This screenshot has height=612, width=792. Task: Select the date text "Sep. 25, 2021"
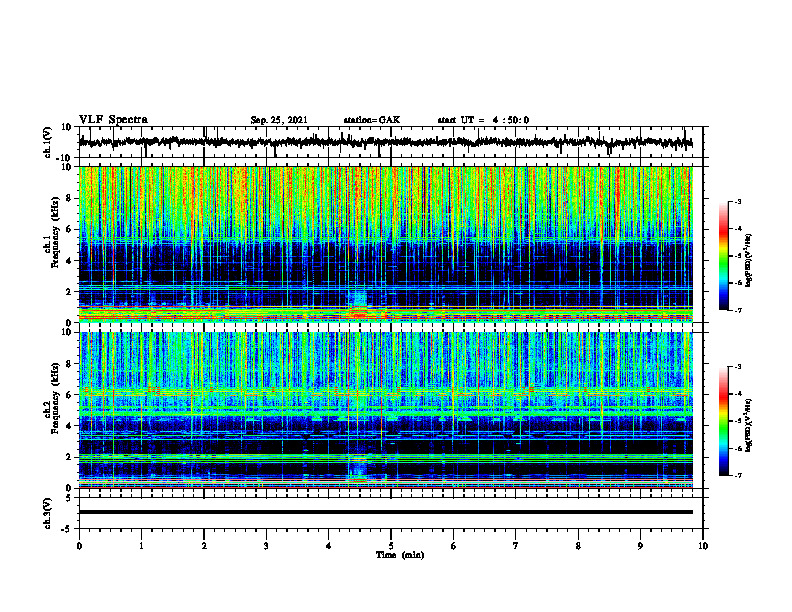coord(279,120)
